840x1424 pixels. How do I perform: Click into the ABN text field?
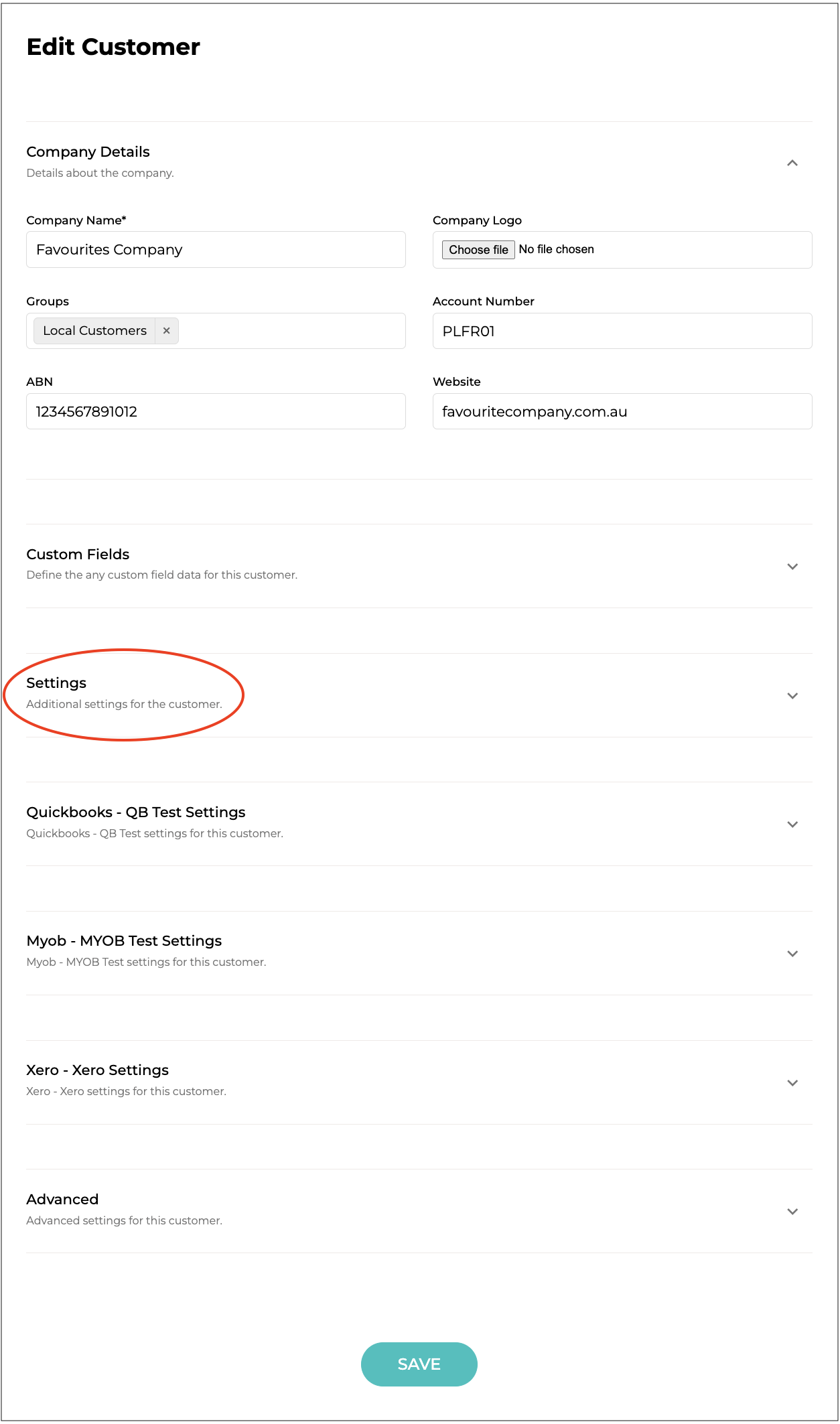(216, 411)
